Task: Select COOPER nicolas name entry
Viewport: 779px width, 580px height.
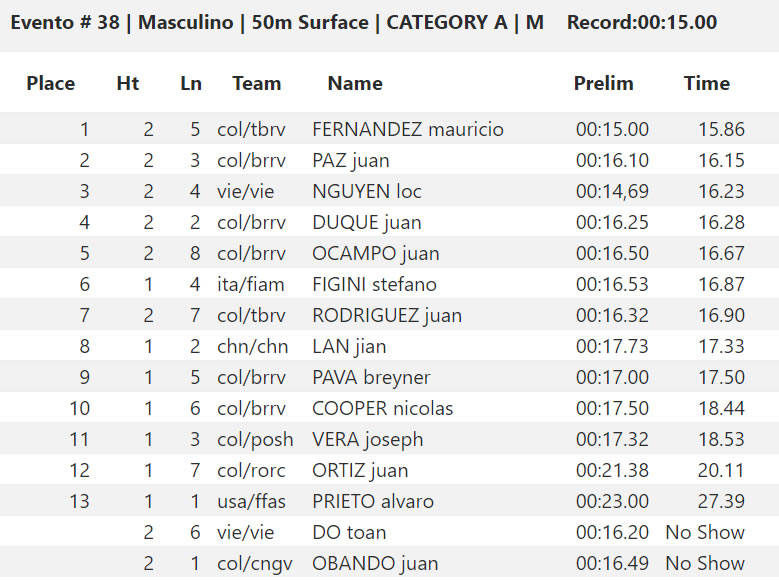Action: tap(383, 409)
